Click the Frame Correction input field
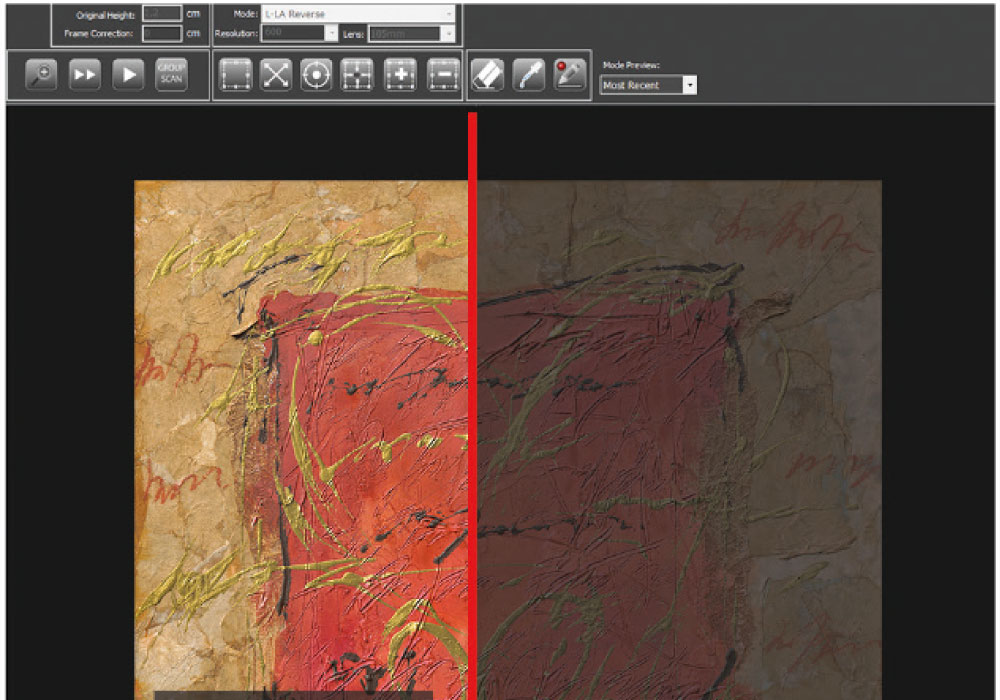The height and width of the screenshot is (700, 1000). (x=162, y=33)
